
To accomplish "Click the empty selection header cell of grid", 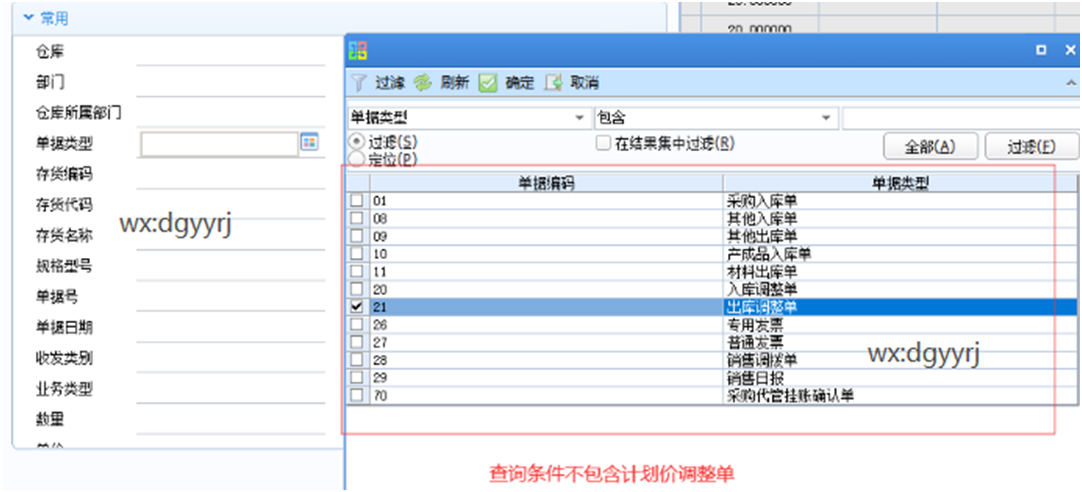I will pos(357,183).
